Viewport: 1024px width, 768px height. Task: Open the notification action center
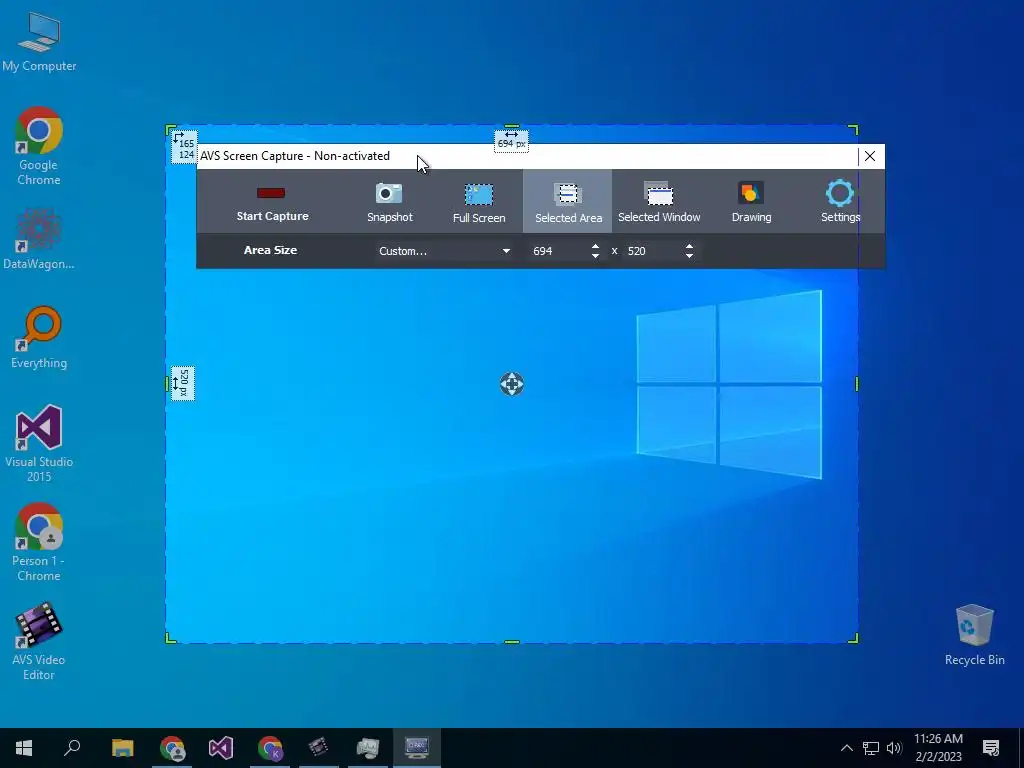991,748
